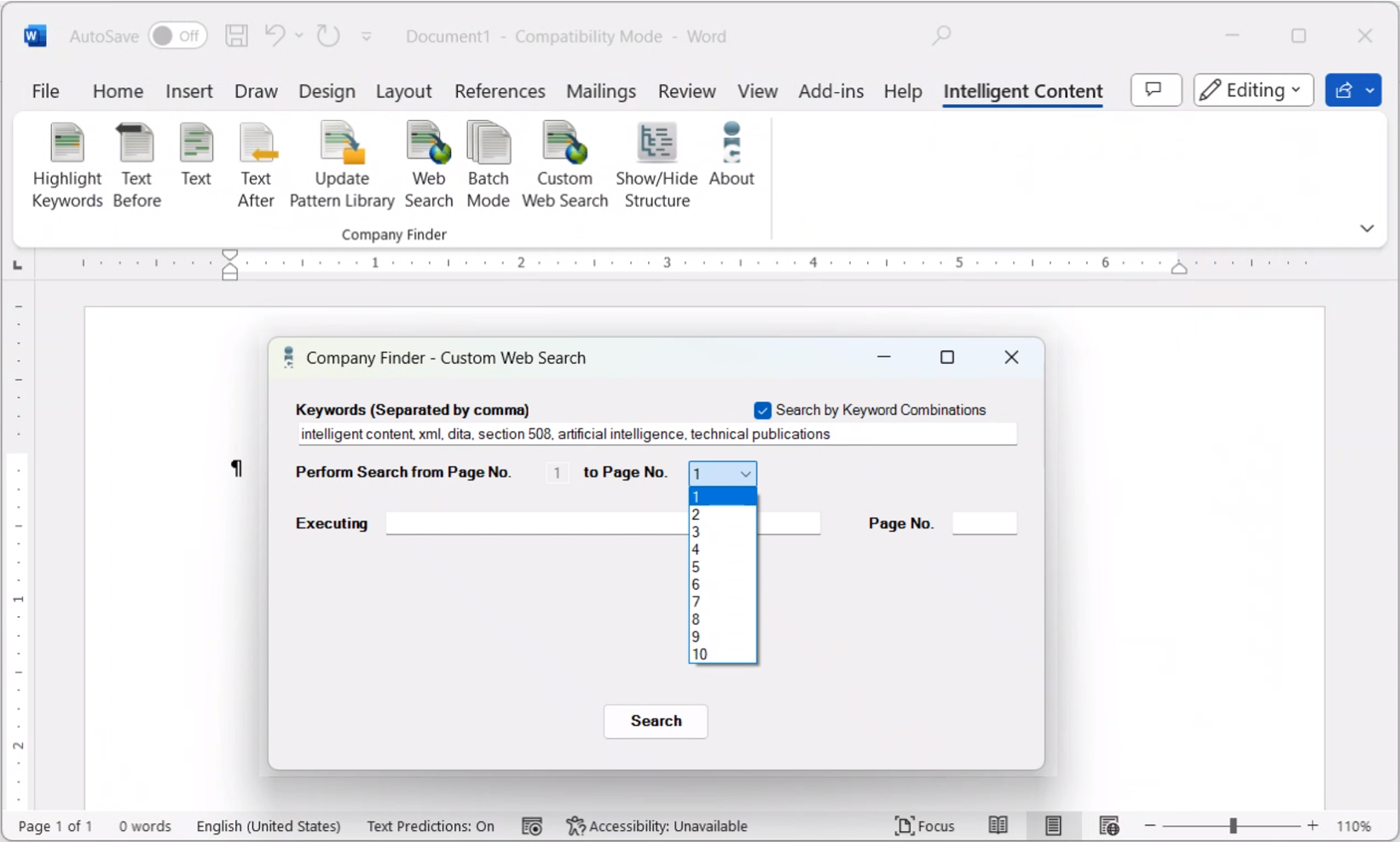Click Page 1 of 1 status

[x=55, y=826]
